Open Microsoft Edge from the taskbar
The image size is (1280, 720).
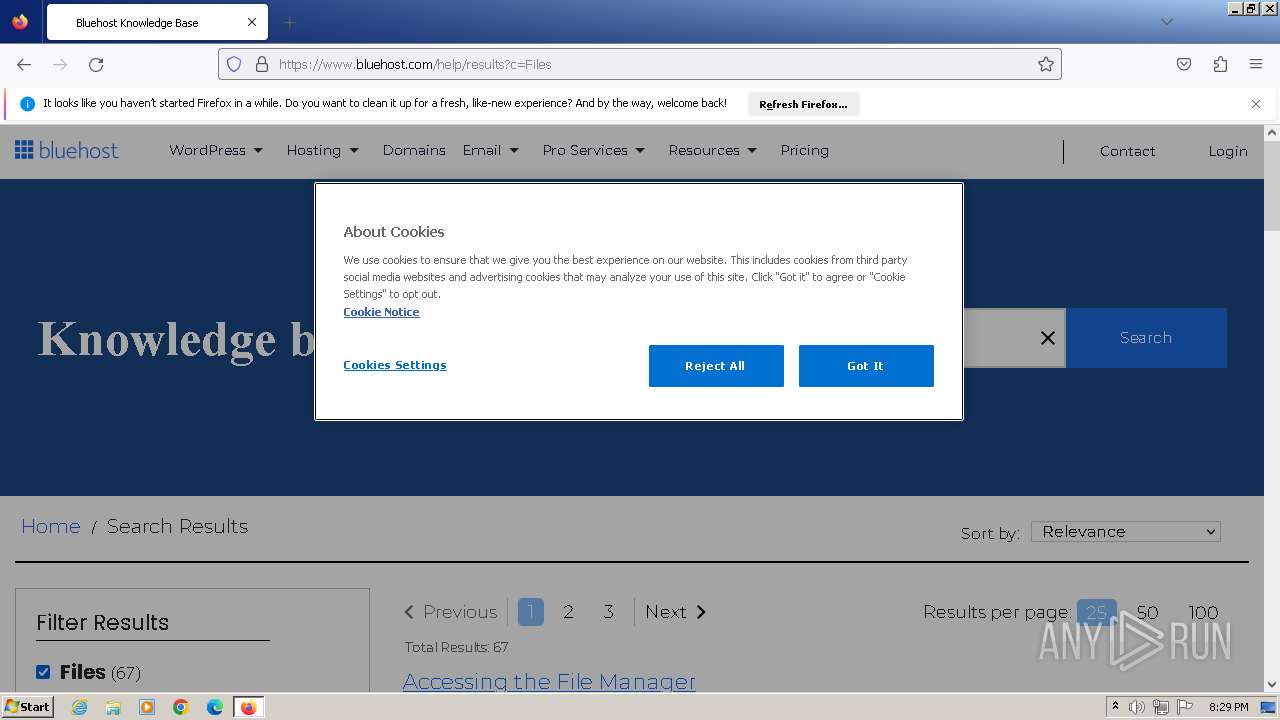click(x=215, y=707)
